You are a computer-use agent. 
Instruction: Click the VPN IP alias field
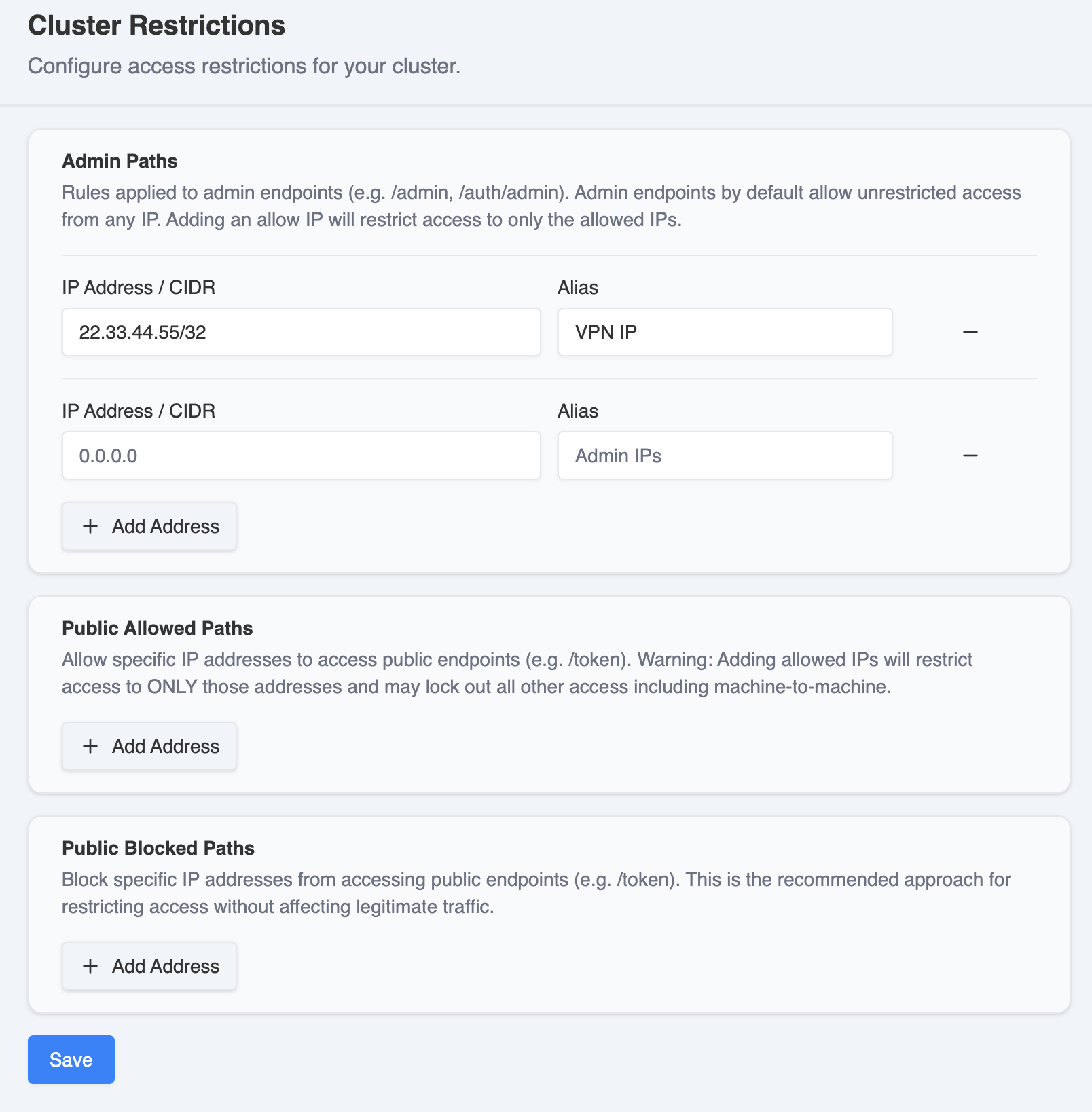click(724, 332)
